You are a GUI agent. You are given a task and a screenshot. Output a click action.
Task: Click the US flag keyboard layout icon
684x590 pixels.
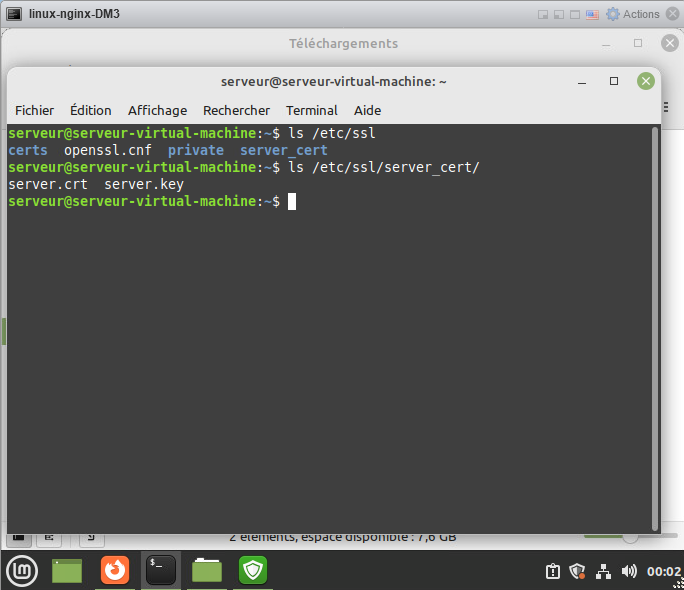tap(592, 14)
